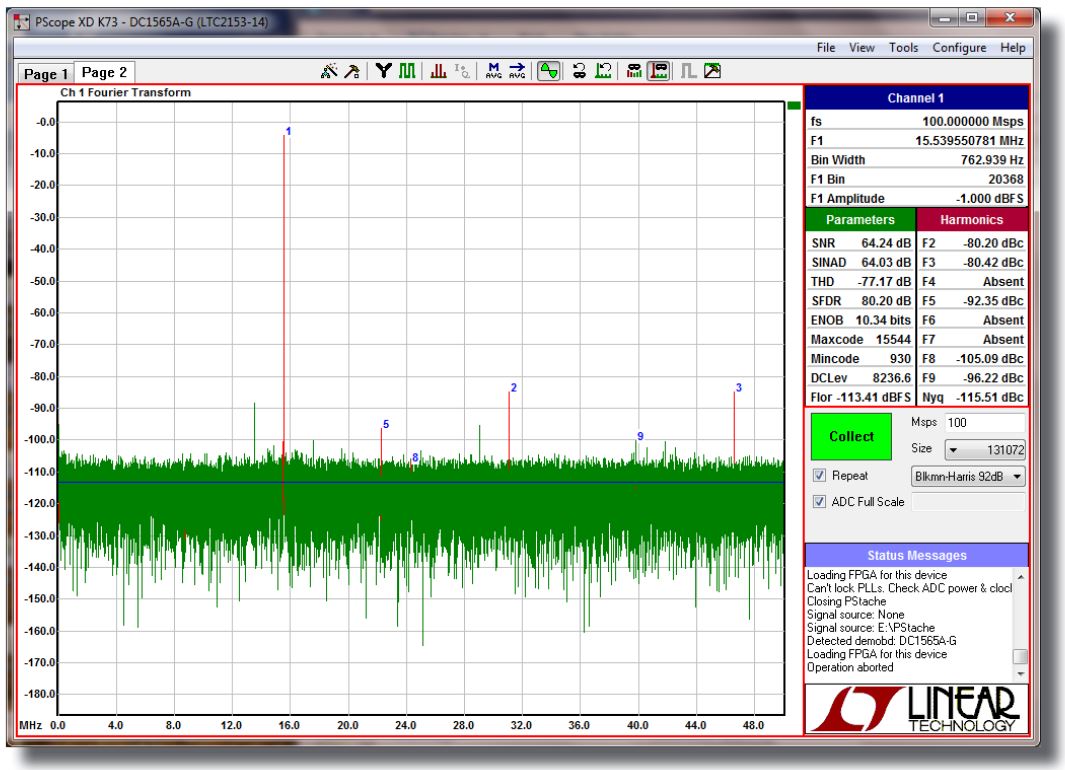The image size is (1065, 770).
Task: Toggle the Repeat checkbox
Action: (x=820, y=475)
